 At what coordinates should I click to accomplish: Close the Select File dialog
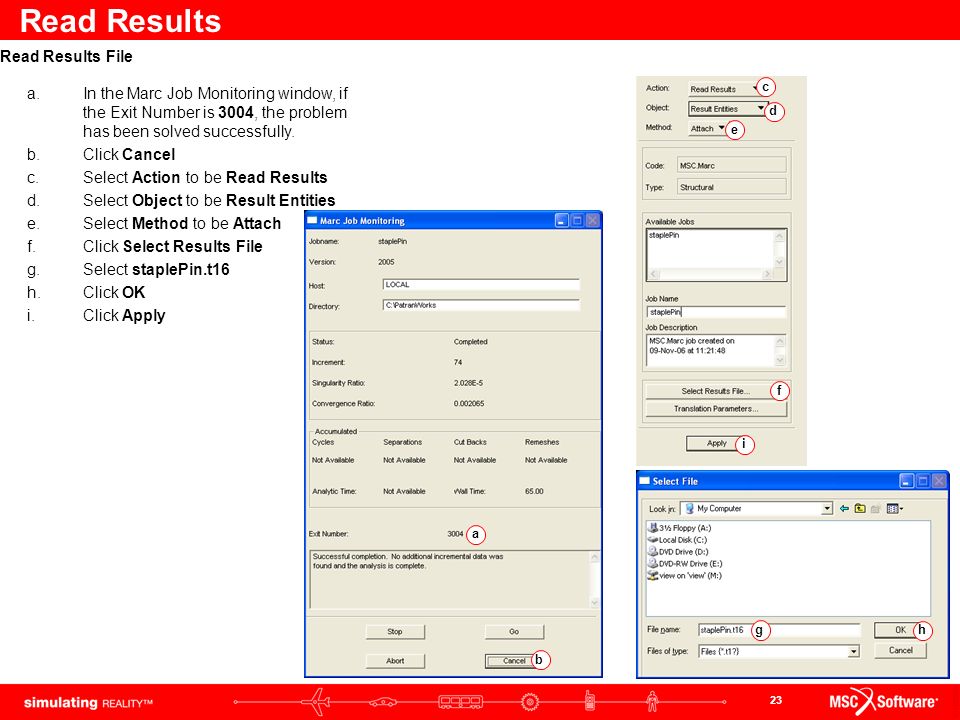[939, 481]
